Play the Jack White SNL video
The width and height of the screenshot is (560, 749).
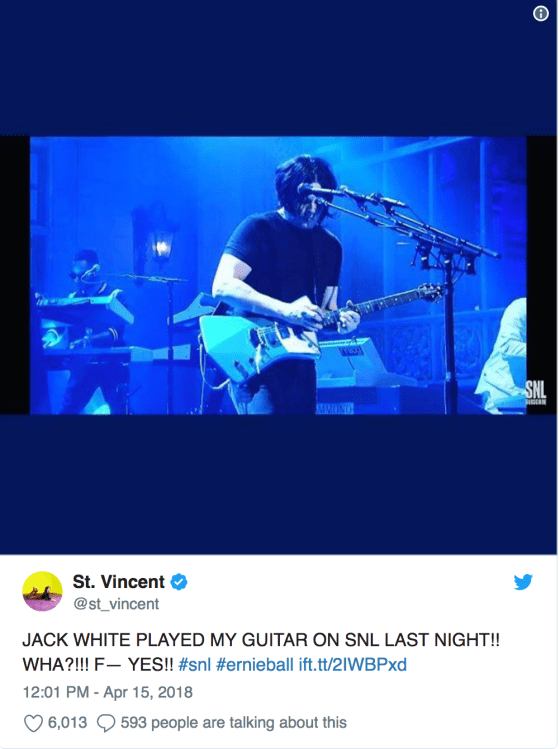pos(279,276)
